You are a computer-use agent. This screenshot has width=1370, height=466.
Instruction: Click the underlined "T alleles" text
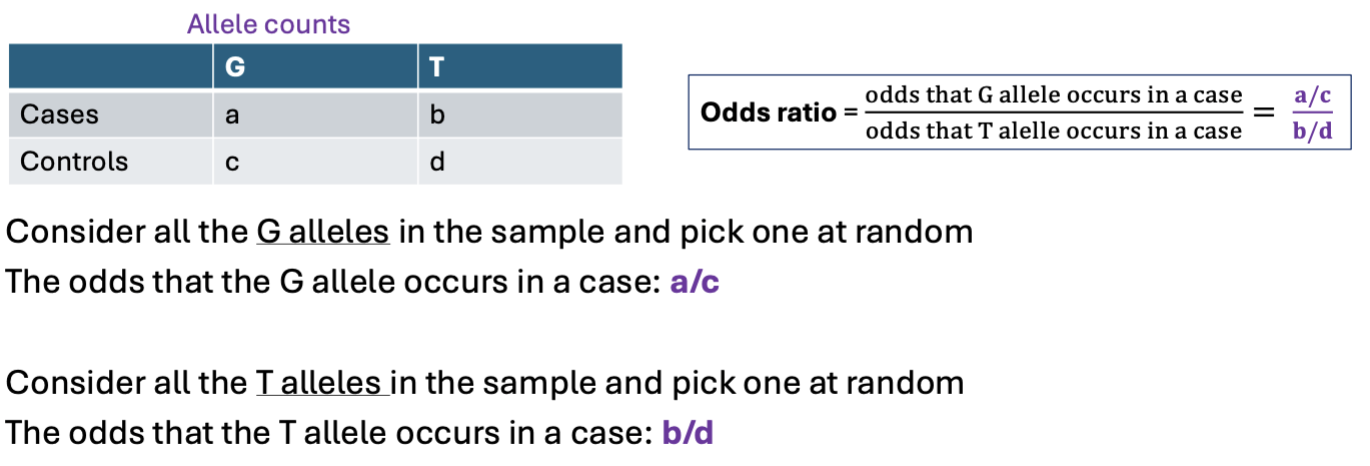point(322,383)
